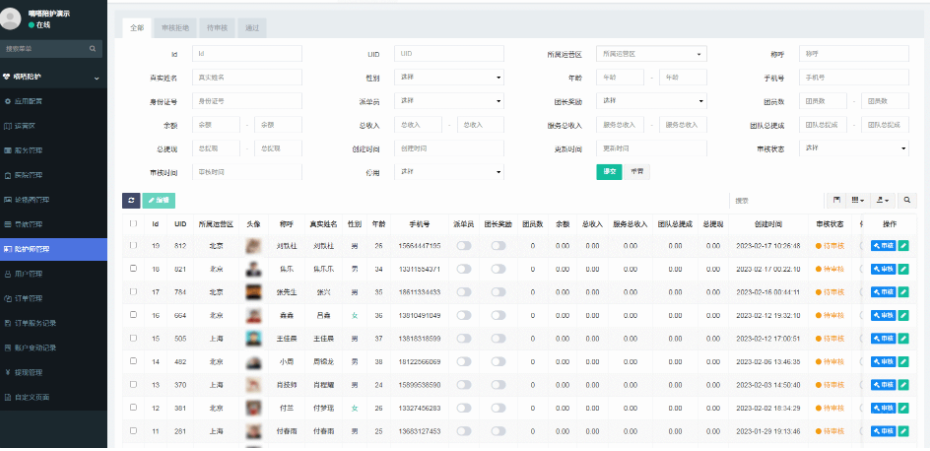The image size is (930, 451).
Task: Focus the 身份证号 filter input field
Action: click(x=247, y=101)
